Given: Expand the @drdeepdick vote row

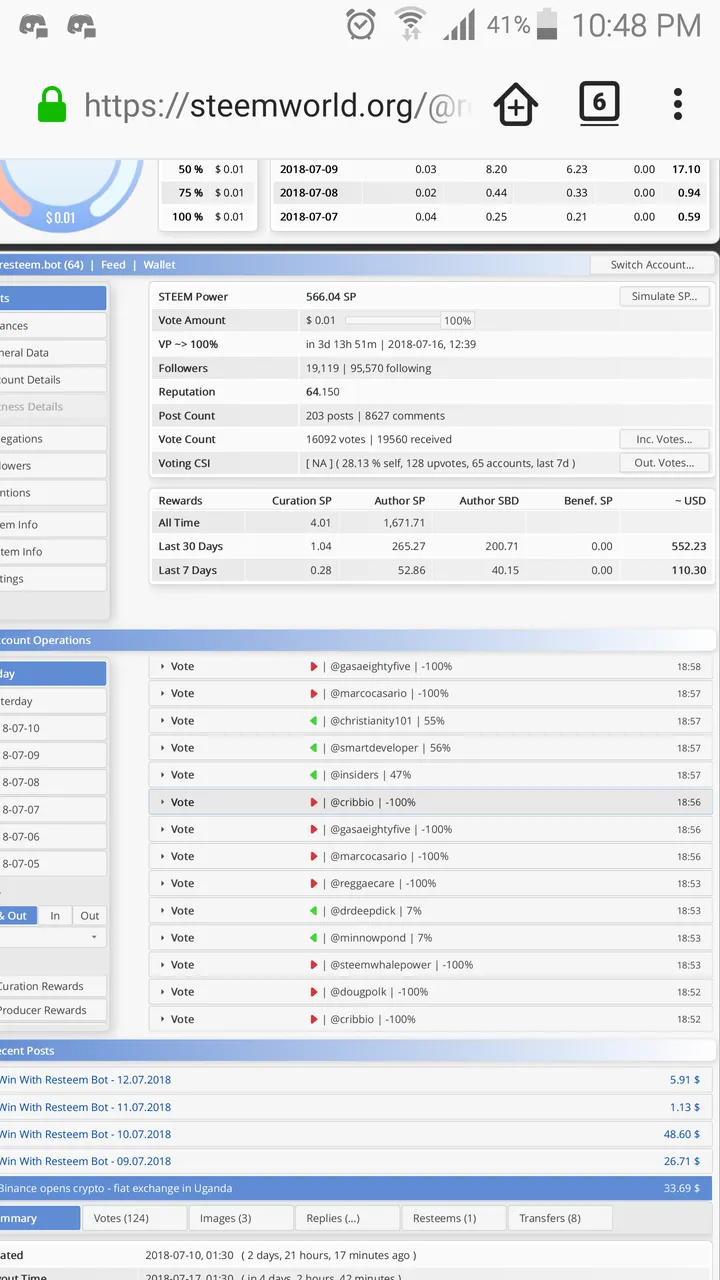Looking at the screenshot, I should click(x=432, y=910).
